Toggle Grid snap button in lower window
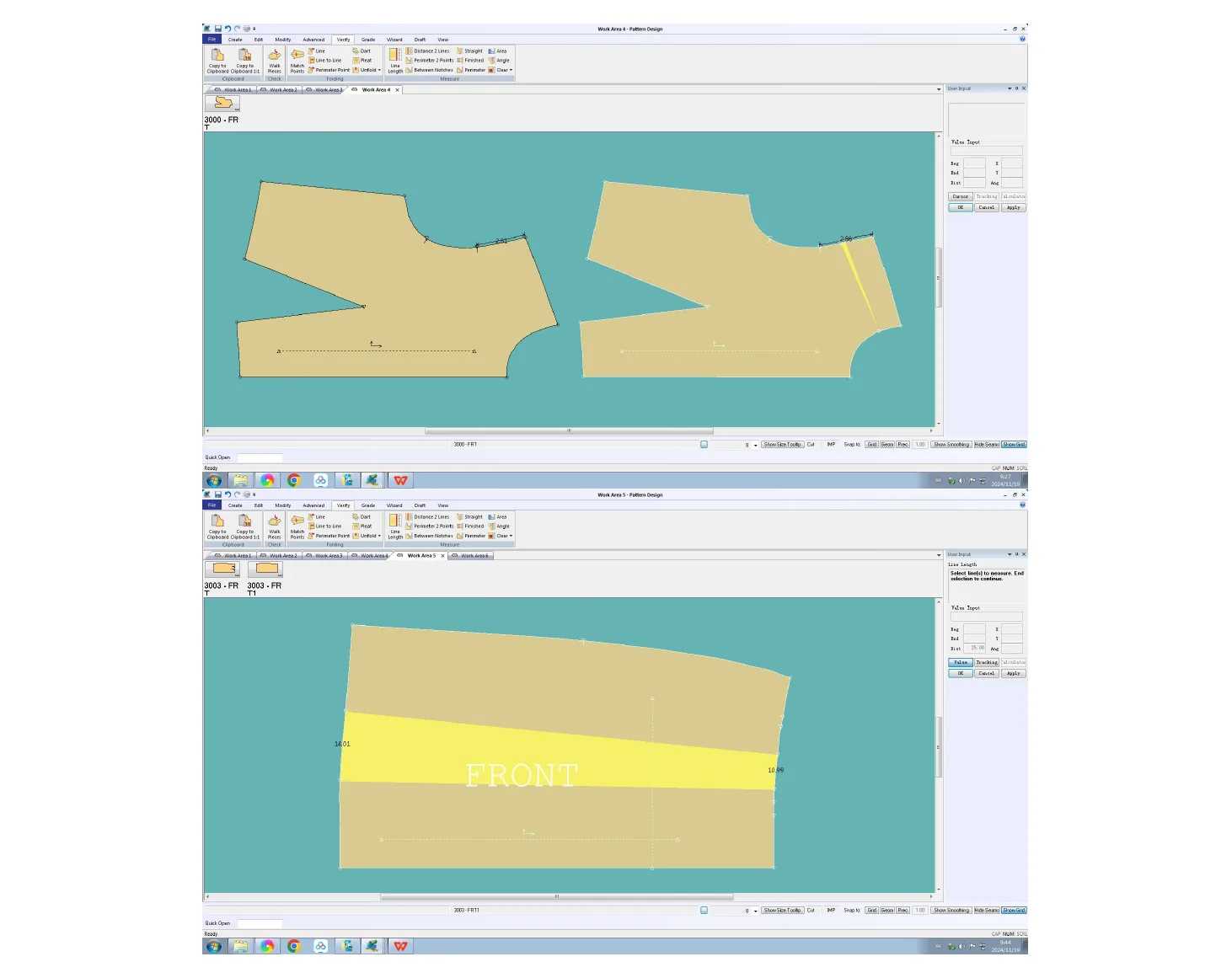The height and width of the screenshot is (978, 1232). point(872,911)
